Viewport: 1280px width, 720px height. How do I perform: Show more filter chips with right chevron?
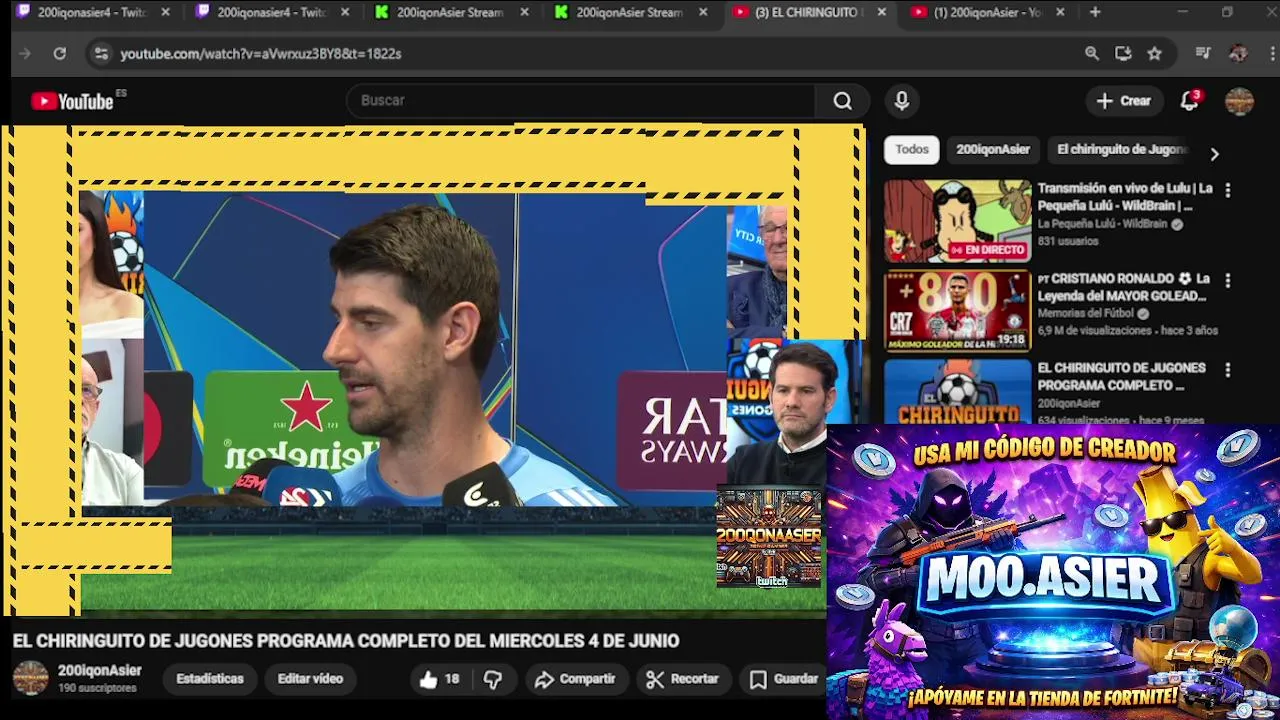pyautogui.click(x=1214, y=154)
